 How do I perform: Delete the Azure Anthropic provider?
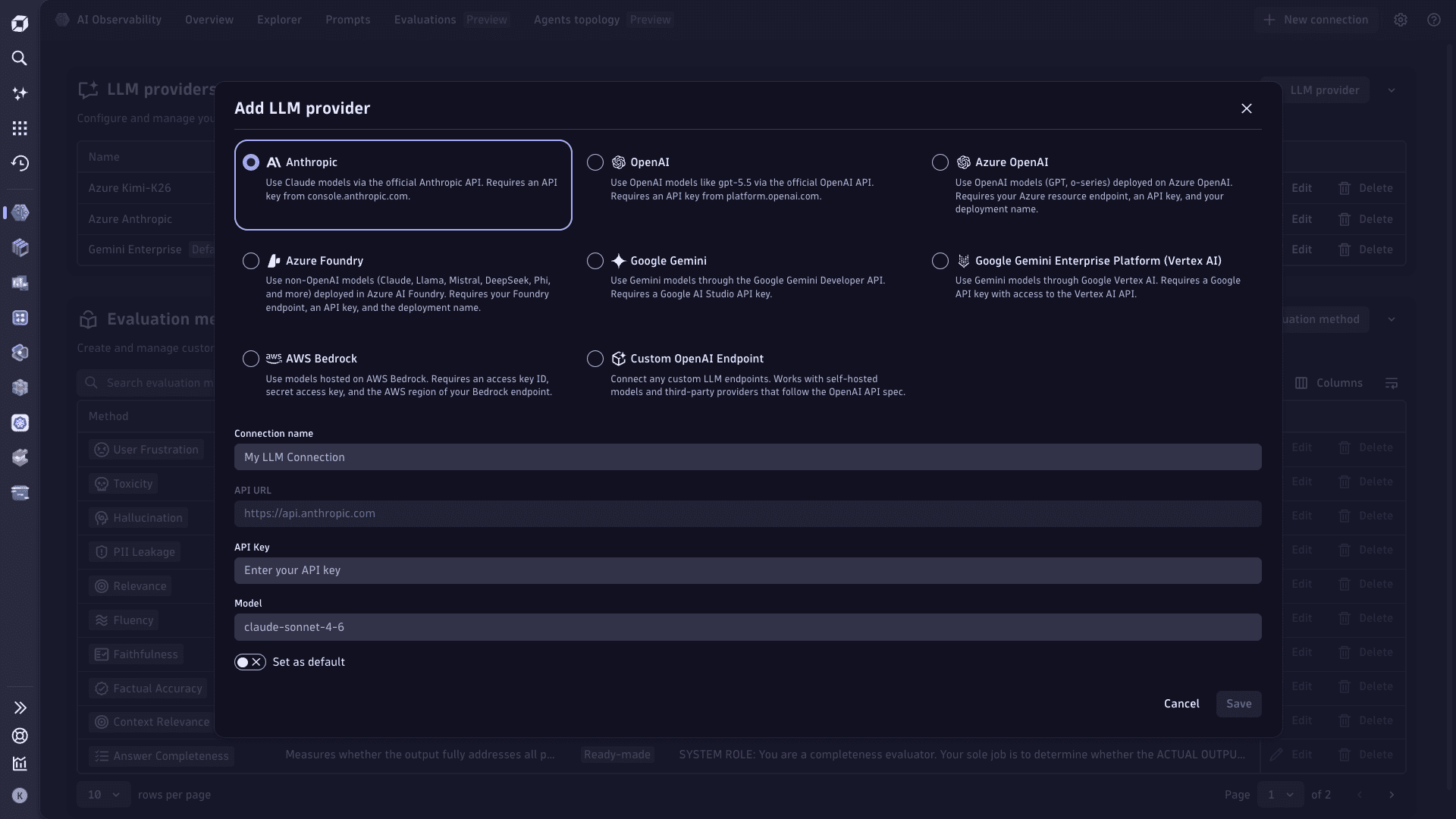click(1366, 219)
